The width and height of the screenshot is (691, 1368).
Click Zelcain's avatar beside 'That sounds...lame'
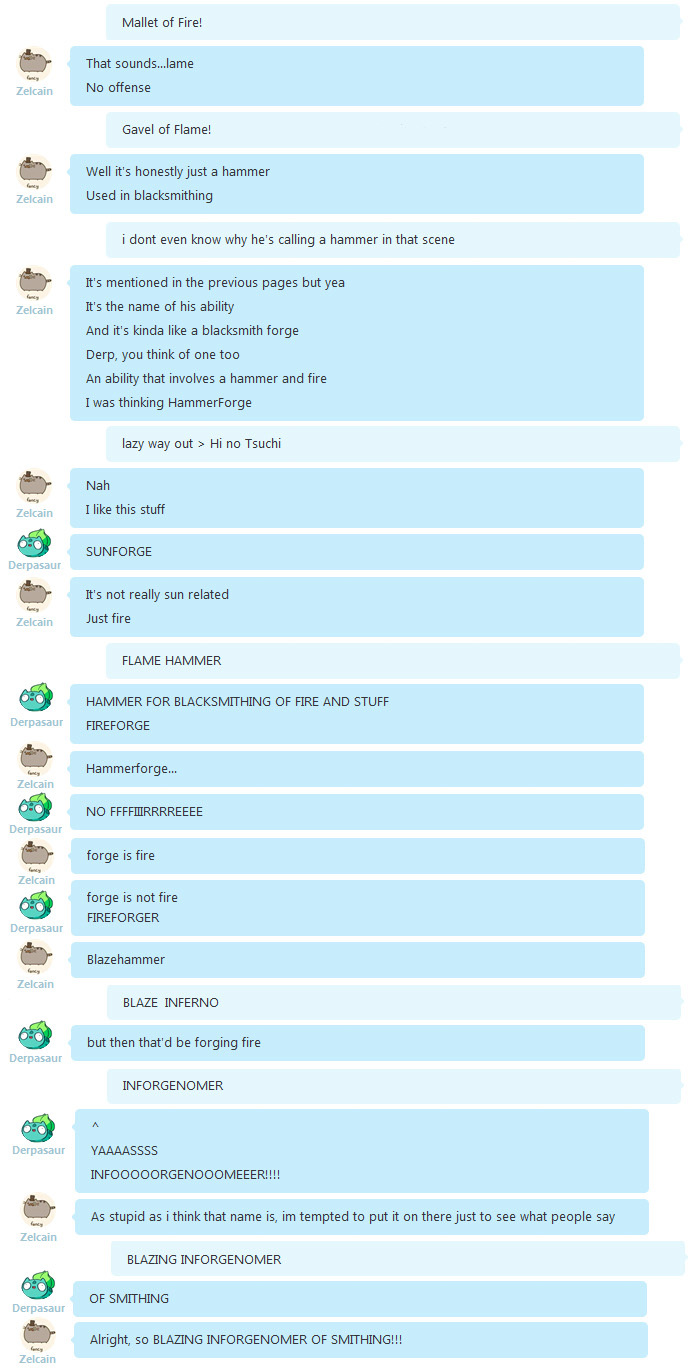[36, 65]
